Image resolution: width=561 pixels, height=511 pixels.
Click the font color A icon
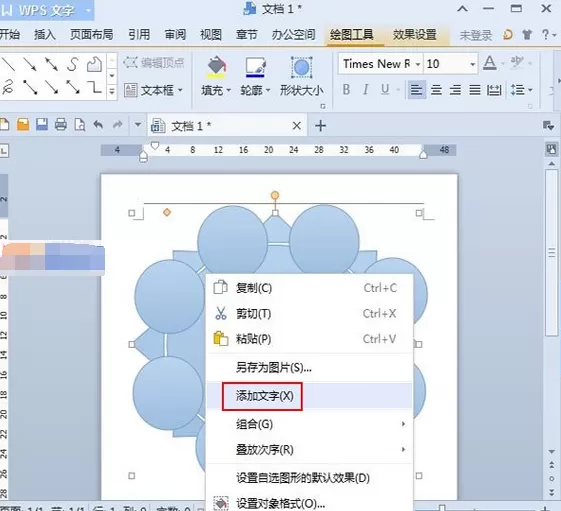489,64
